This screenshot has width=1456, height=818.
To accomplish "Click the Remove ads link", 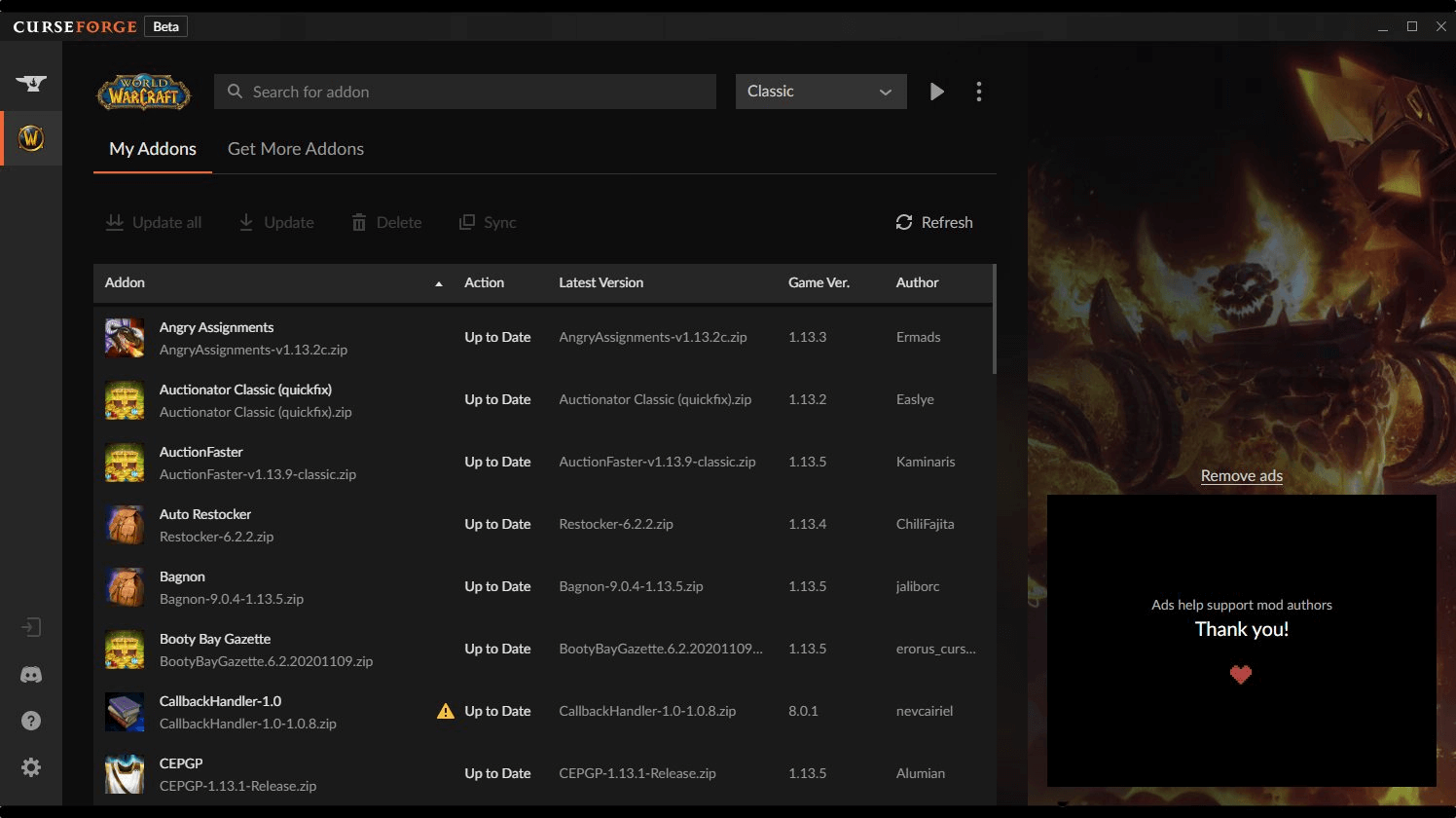I will 1242,475.
